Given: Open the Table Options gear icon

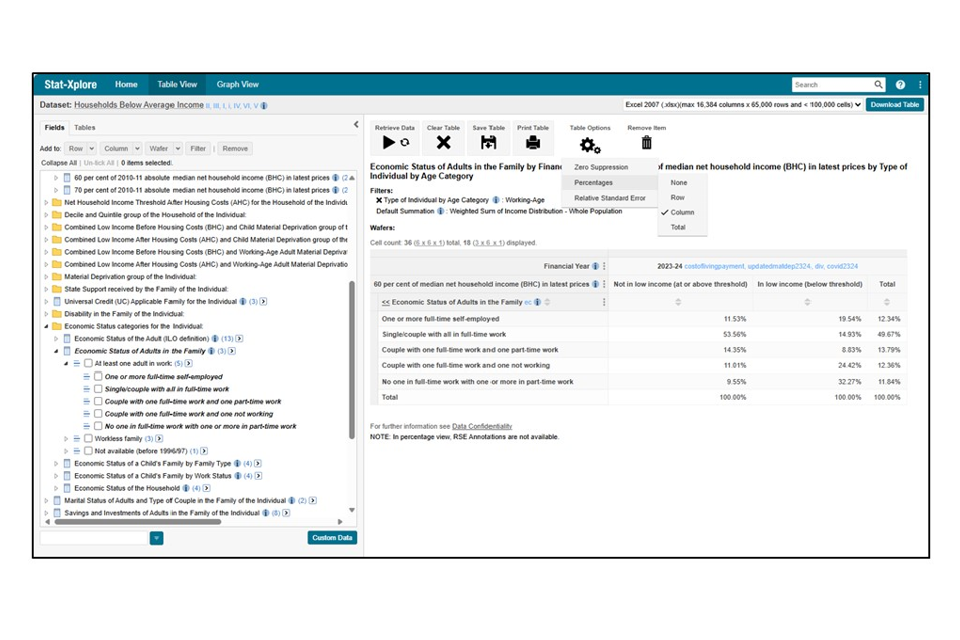Looking at the screenshot, I should click(590, 145).
